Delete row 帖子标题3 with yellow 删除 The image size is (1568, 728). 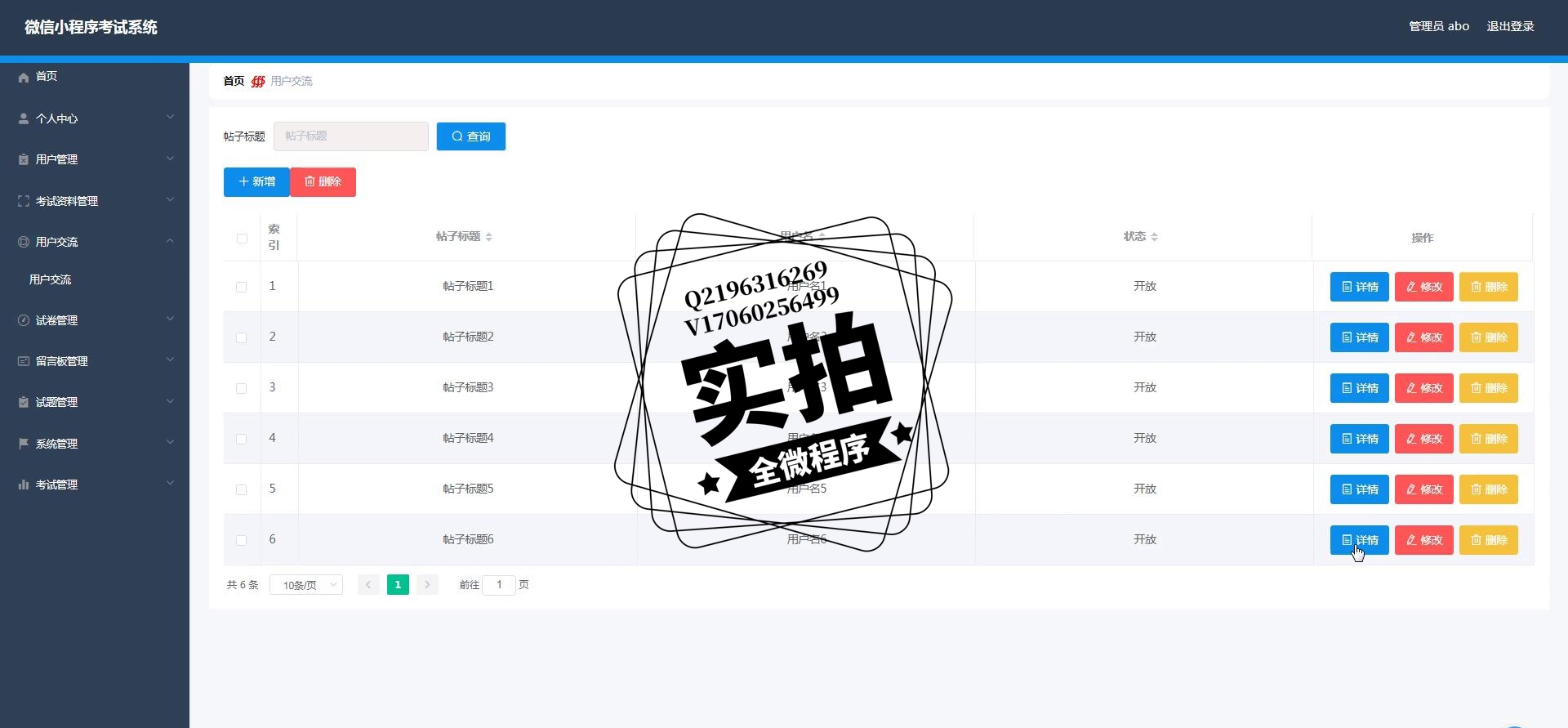coord(1488,388)
